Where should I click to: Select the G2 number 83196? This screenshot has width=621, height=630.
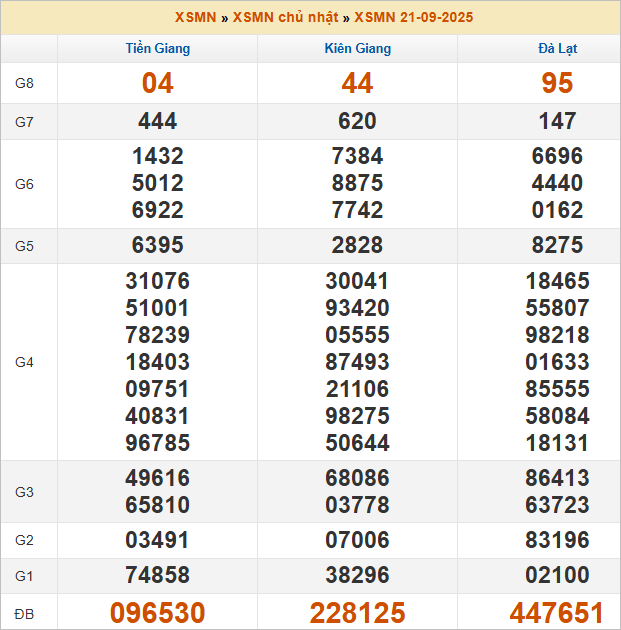[557, 540]
